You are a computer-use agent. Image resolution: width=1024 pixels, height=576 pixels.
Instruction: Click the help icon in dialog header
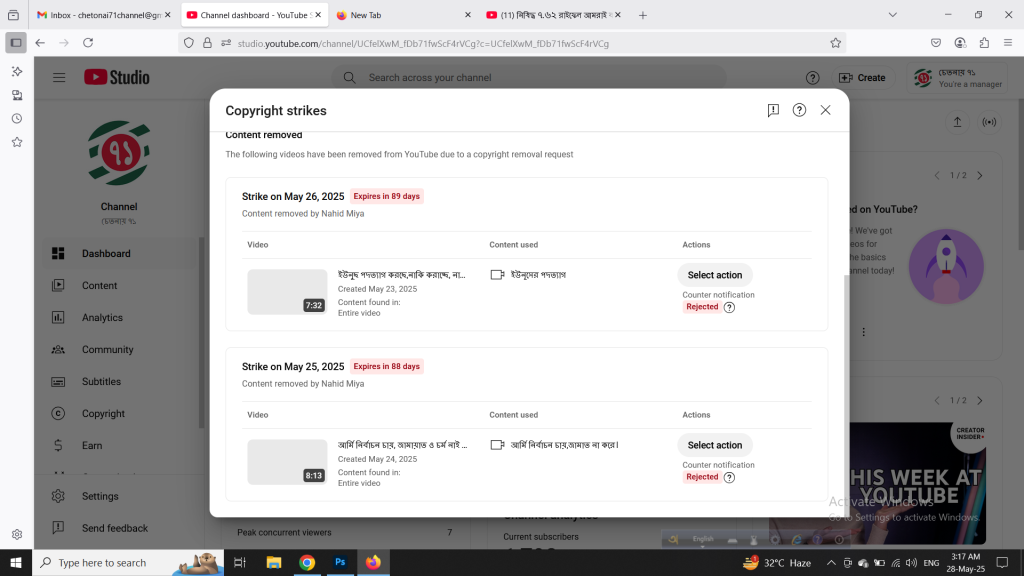pos(799,110)
